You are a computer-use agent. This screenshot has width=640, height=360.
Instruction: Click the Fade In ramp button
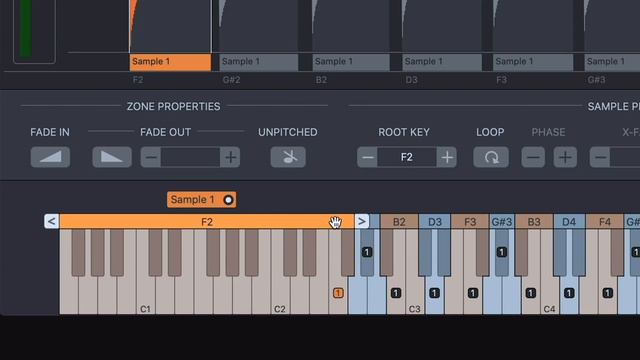(x=50, y=157)
